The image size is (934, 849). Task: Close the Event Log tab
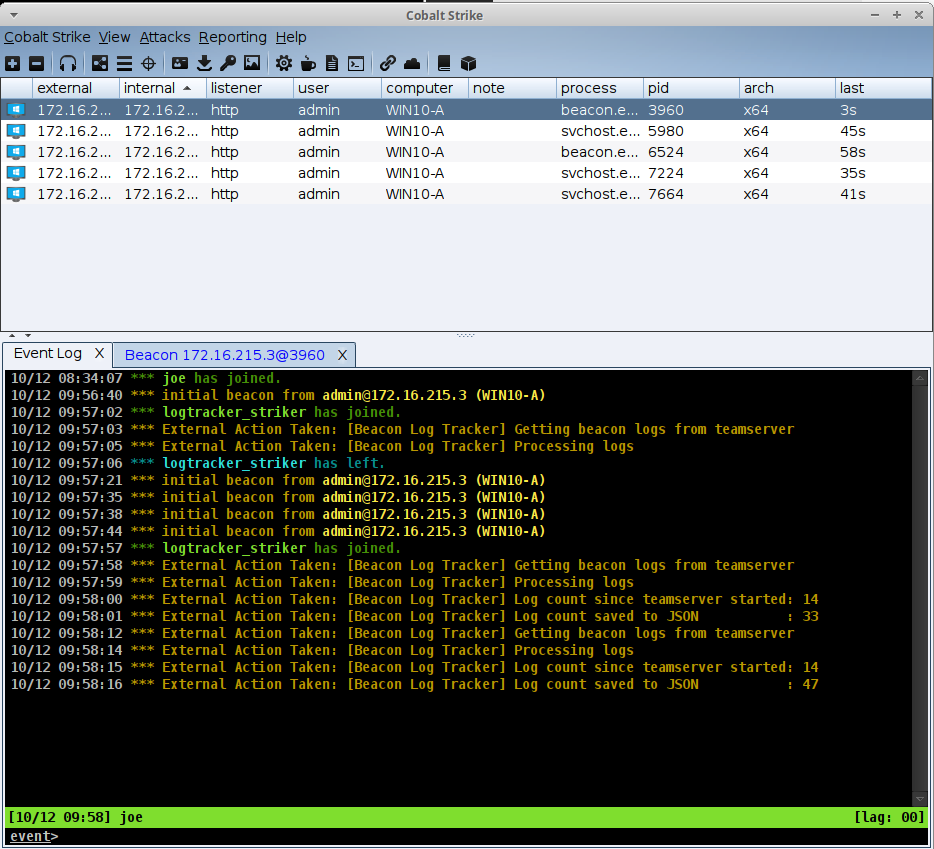(x=99, y=354)
